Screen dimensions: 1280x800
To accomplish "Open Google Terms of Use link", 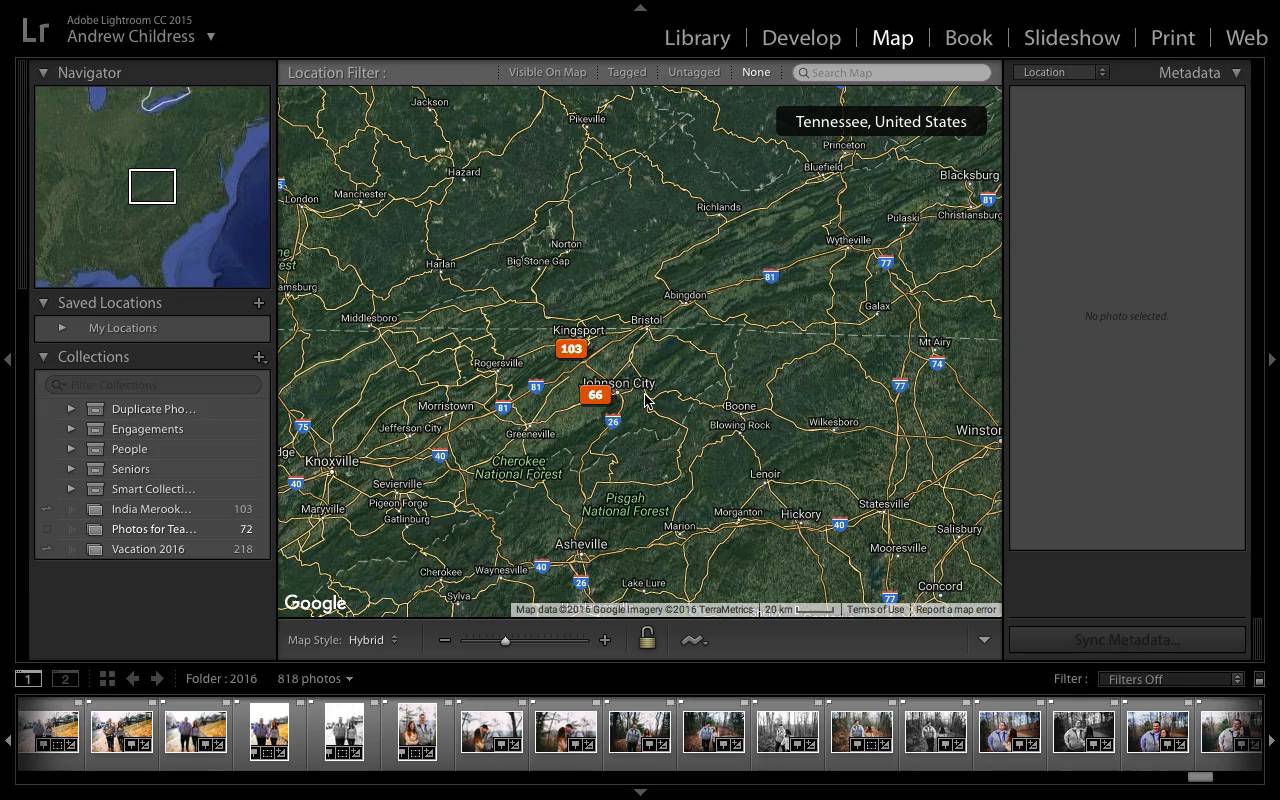I will [x=875, y=610].
